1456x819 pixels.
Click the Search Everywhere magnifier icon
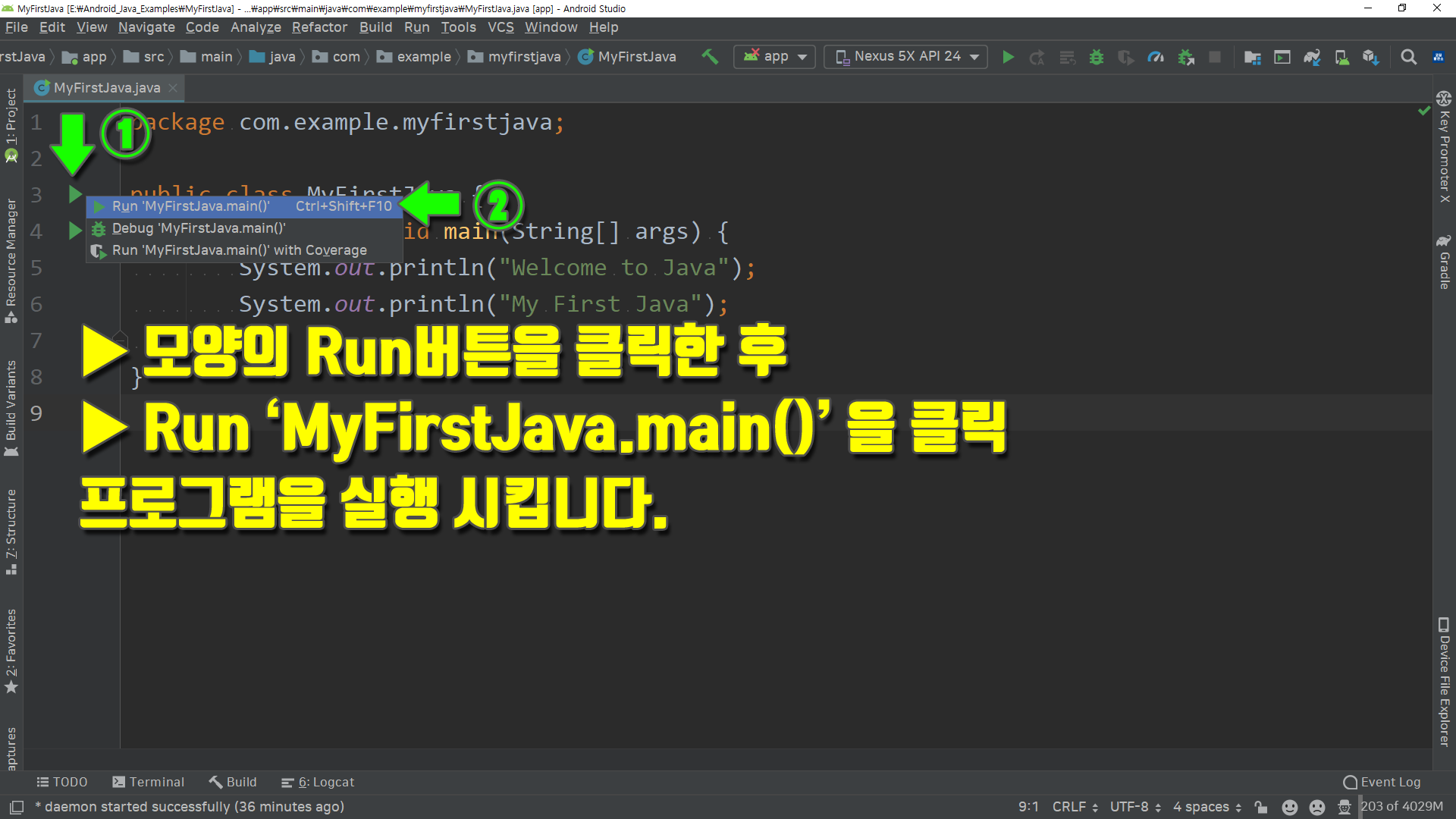[x=1408, y=57]
